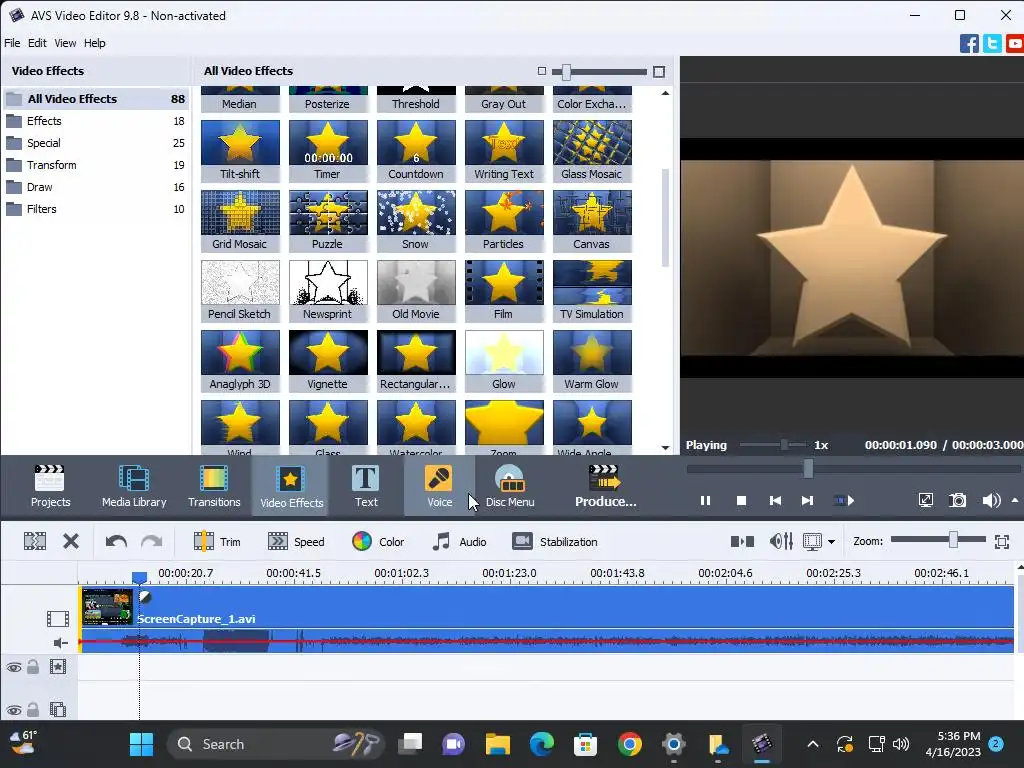Expand the volume slider arrow

[1015, 500]
